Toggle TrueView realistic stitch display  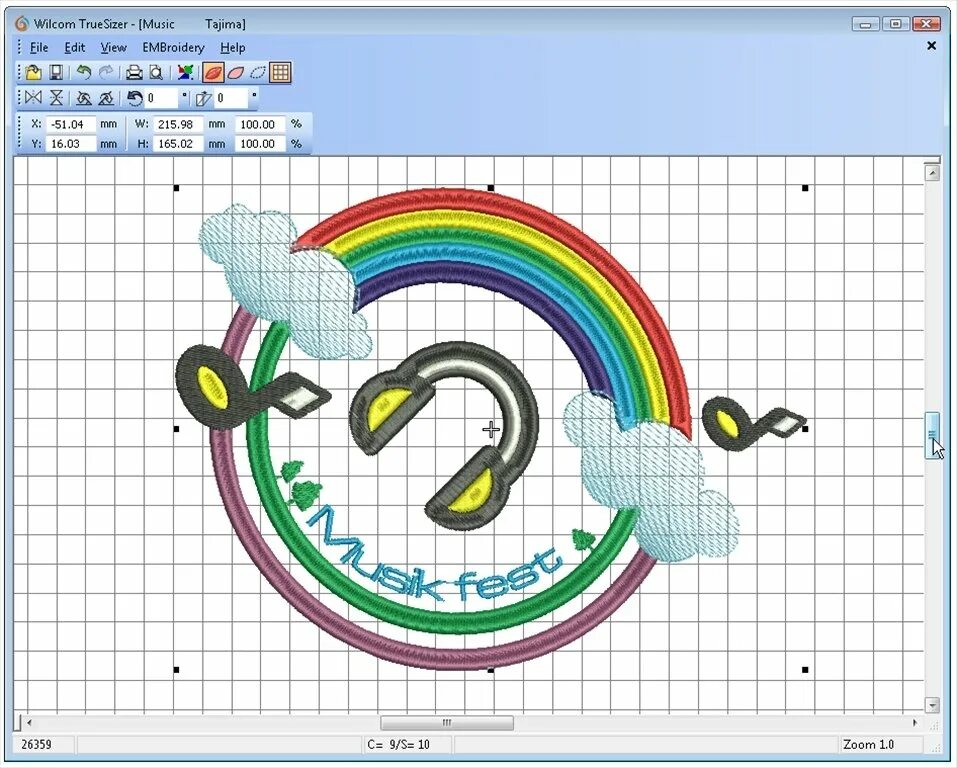pos(213,73)
